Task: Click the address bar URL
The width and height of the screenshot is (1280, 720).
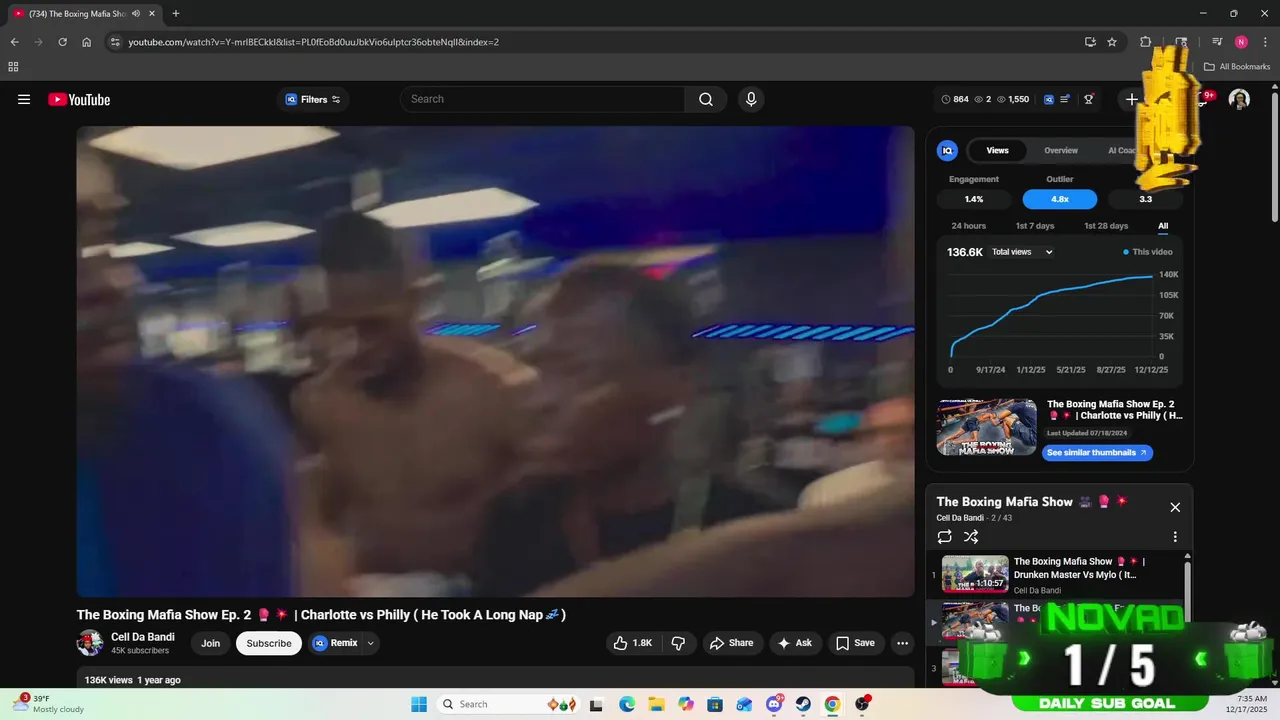Action: pos(313,42)
